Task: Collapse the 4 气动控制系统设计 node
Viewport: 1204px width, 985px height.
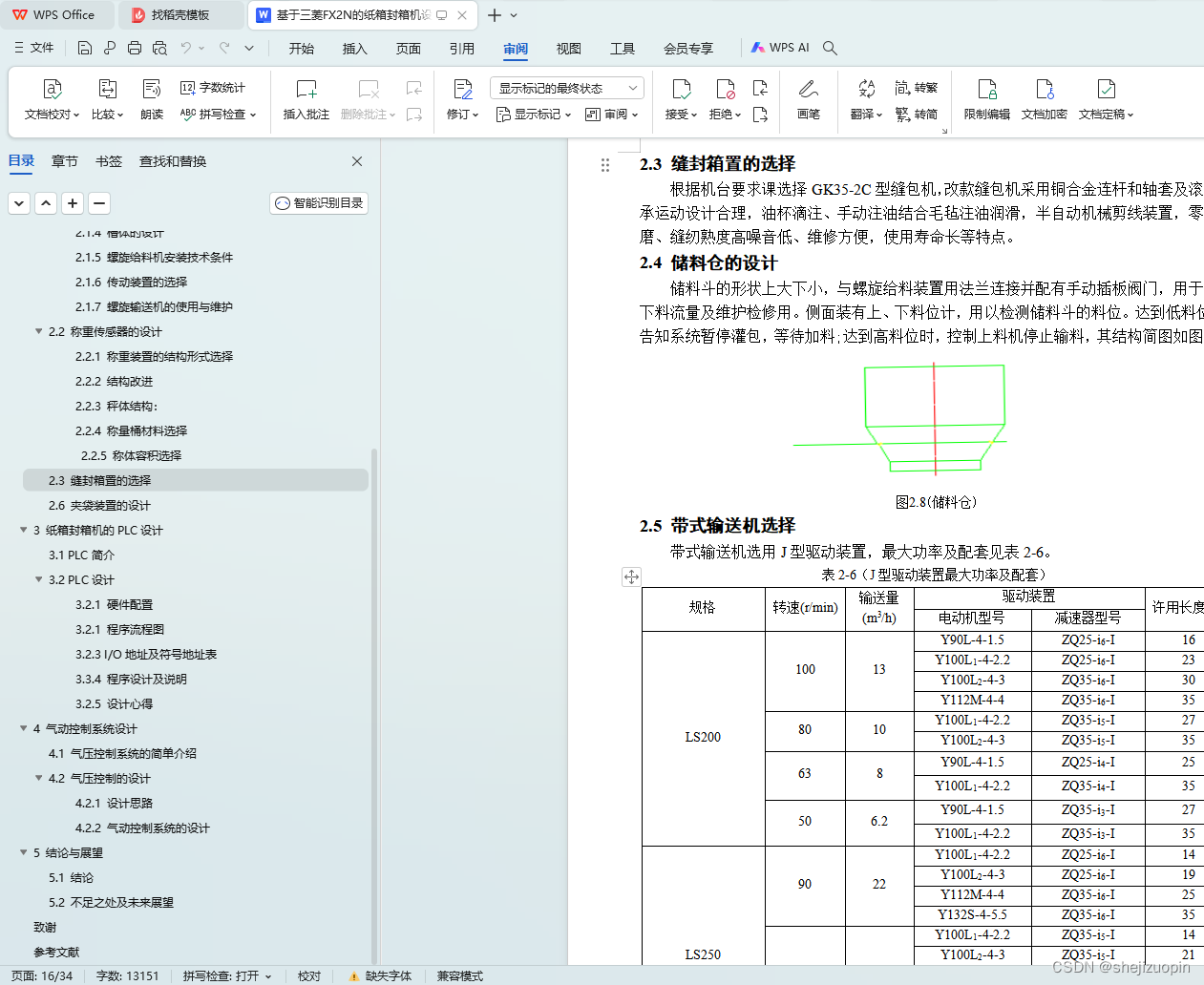Action: tap(24, 728)
